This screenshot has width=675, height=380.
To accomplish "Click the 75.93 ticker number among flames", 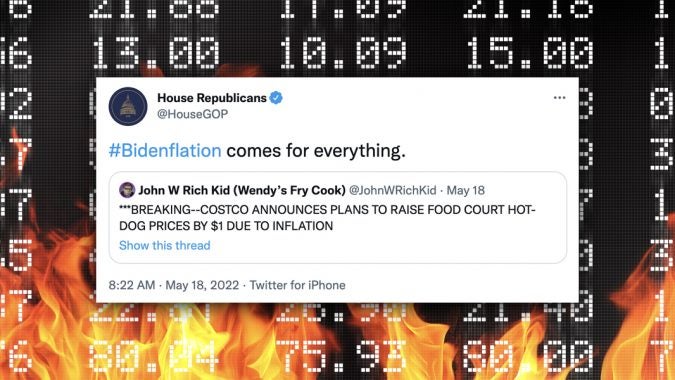I will 341,356.
